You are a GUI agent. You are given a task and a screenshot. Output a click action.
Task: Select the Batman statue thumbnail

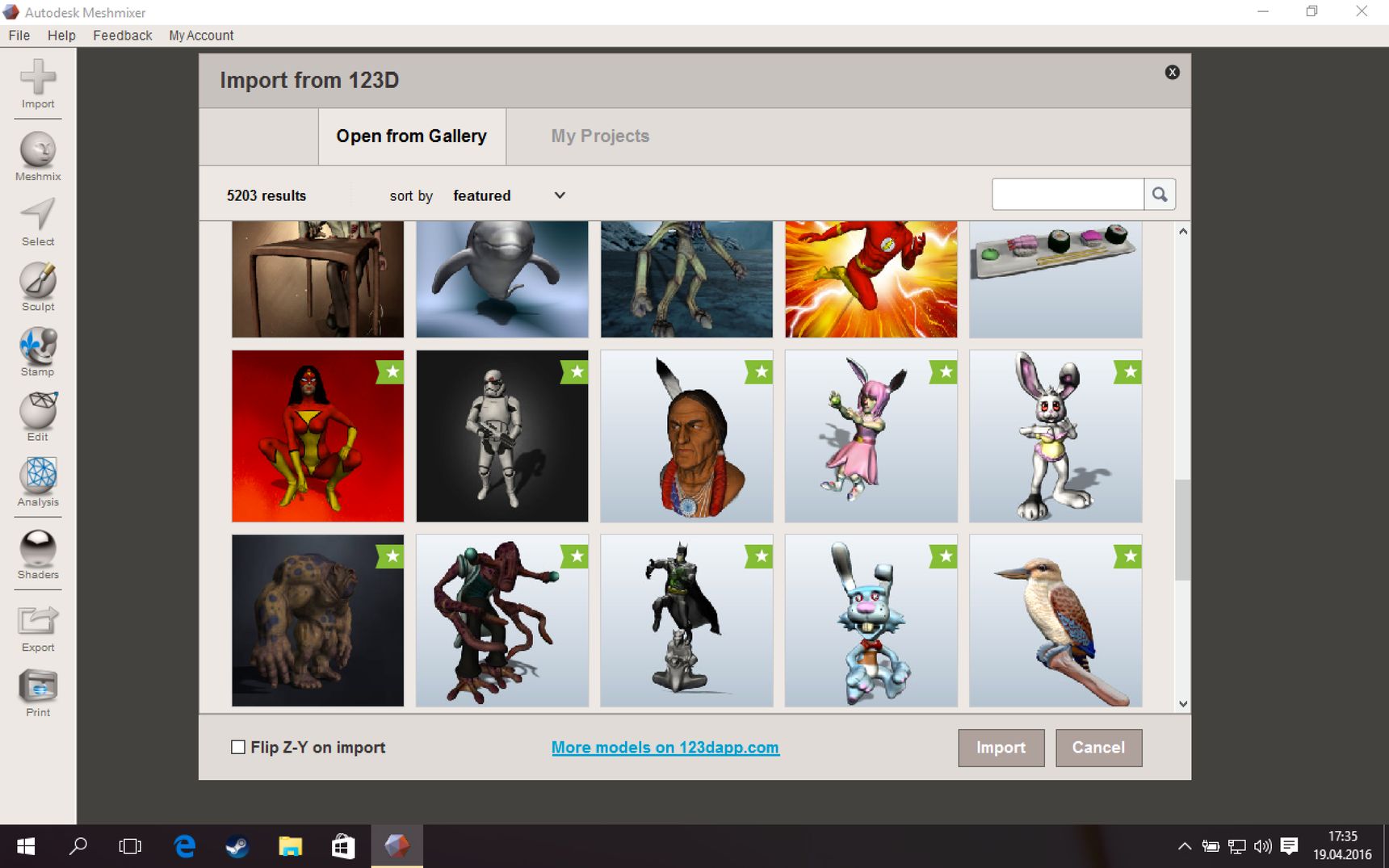click(x=686, y=620)
